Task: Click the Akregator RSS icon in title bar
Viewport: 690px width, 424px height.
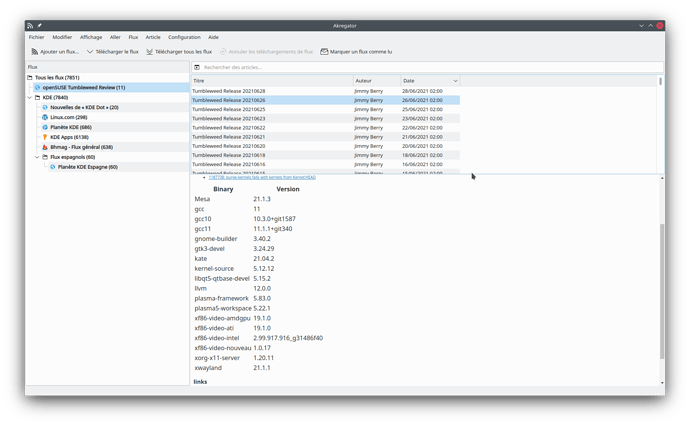Action: point(30,26)
